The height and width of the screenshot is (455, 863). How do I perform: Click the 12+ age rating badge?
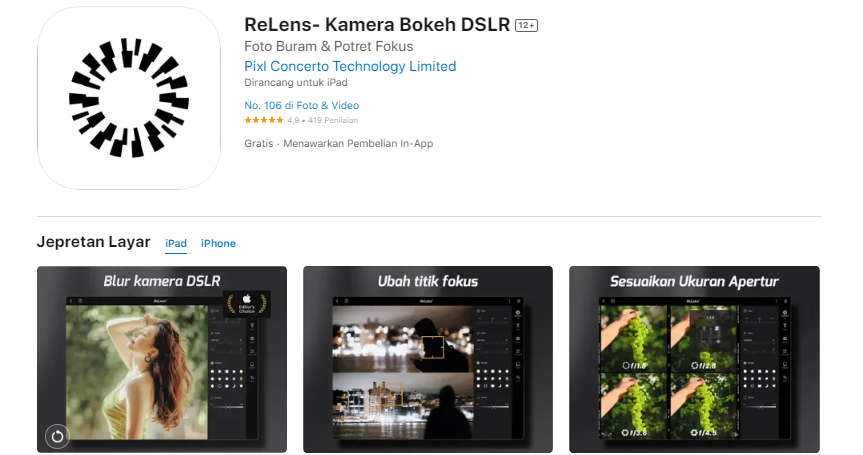(x=526, y=25)
